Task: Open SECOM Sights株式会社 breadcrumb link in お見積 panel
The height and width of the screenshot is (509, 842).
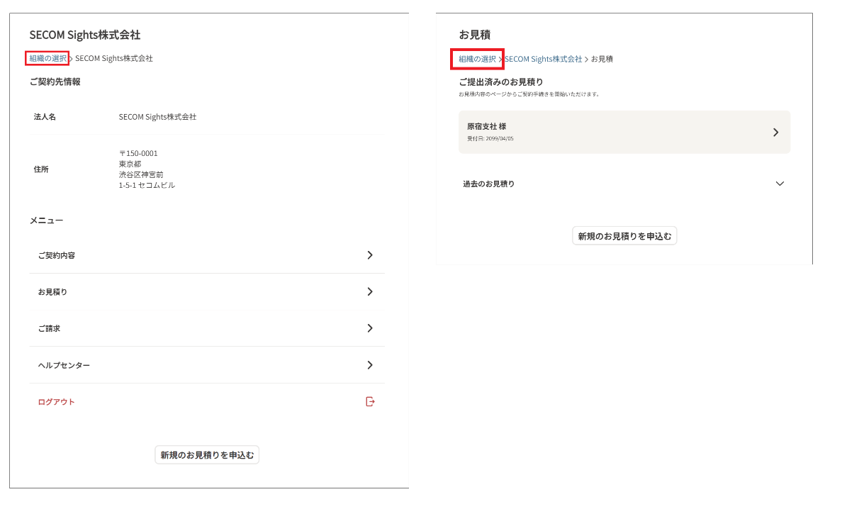Action: [543, 59]
